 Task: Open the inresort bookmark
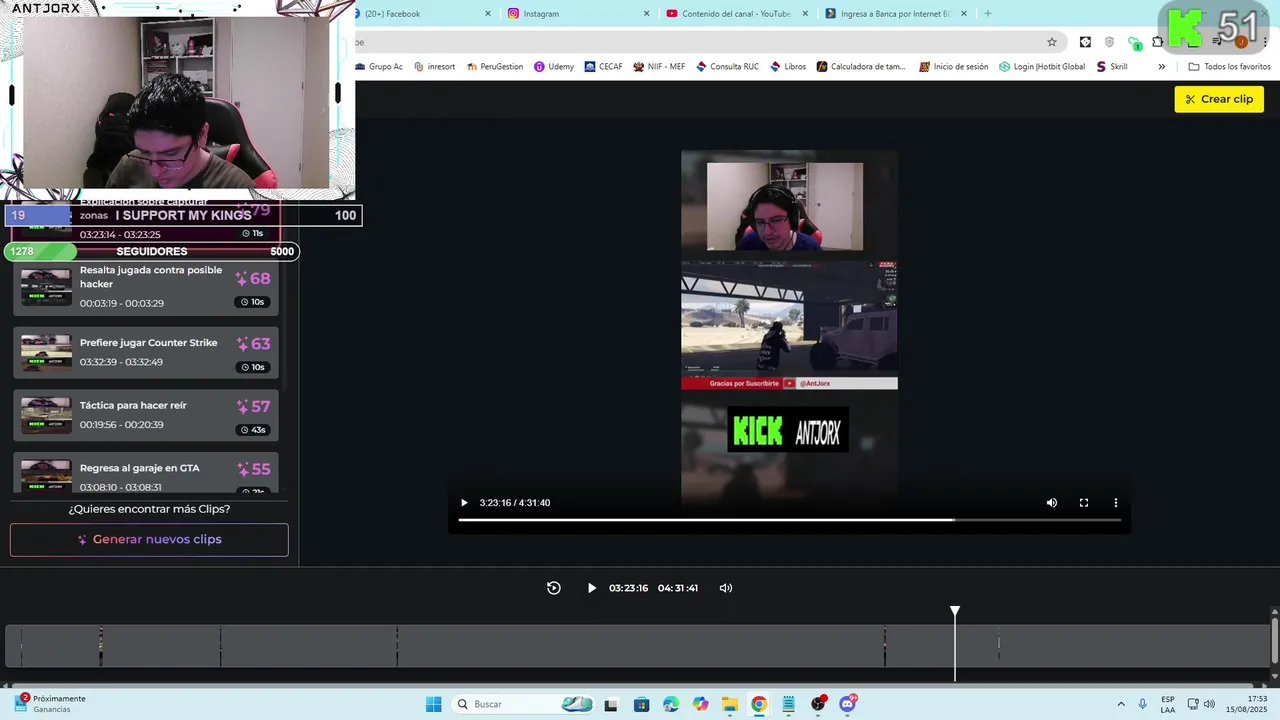434,67
